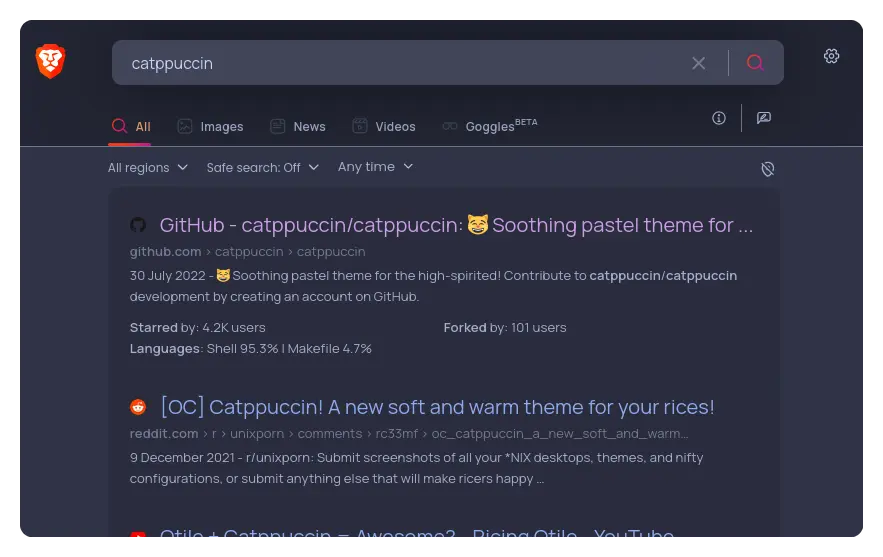Click '9 December 2021' description snippet
The width and height of the screenshot is (883, 557).
pyautogui.click(x=416, y=468)
